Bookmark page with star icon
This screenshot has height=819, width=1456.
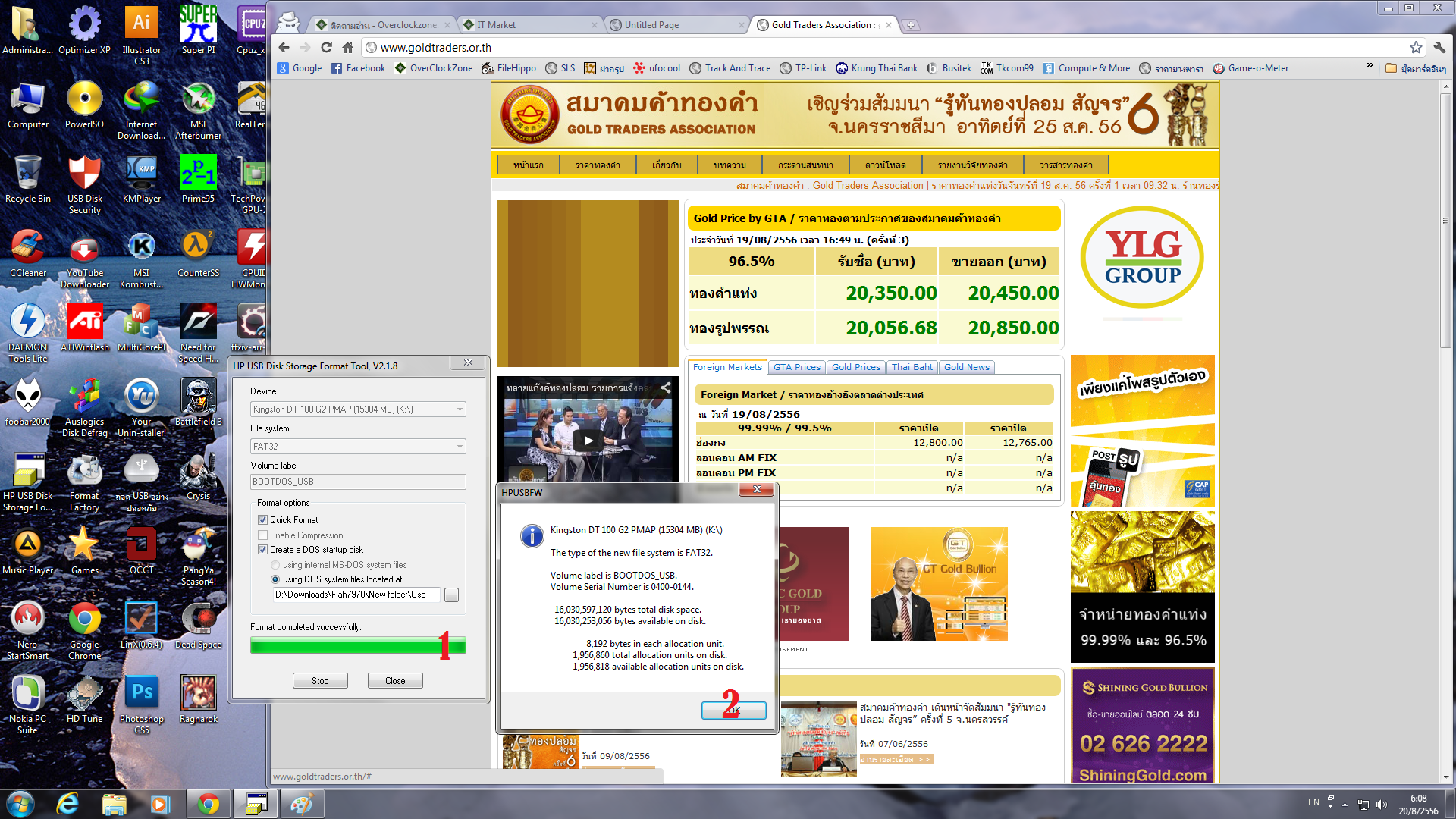point(1416,47)
